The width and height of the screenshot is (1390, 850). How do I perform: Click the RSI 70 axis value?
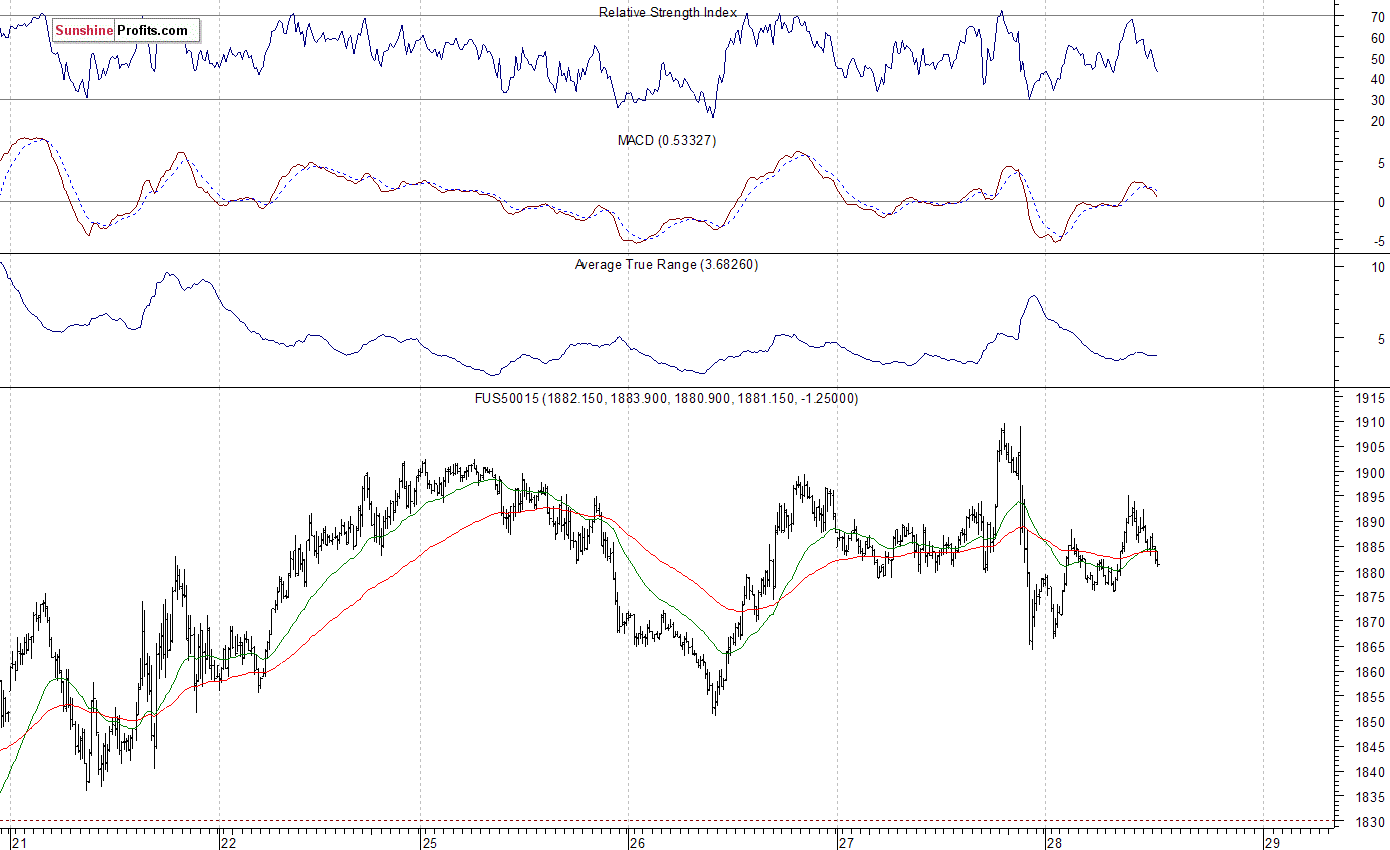pos(1379,17)
